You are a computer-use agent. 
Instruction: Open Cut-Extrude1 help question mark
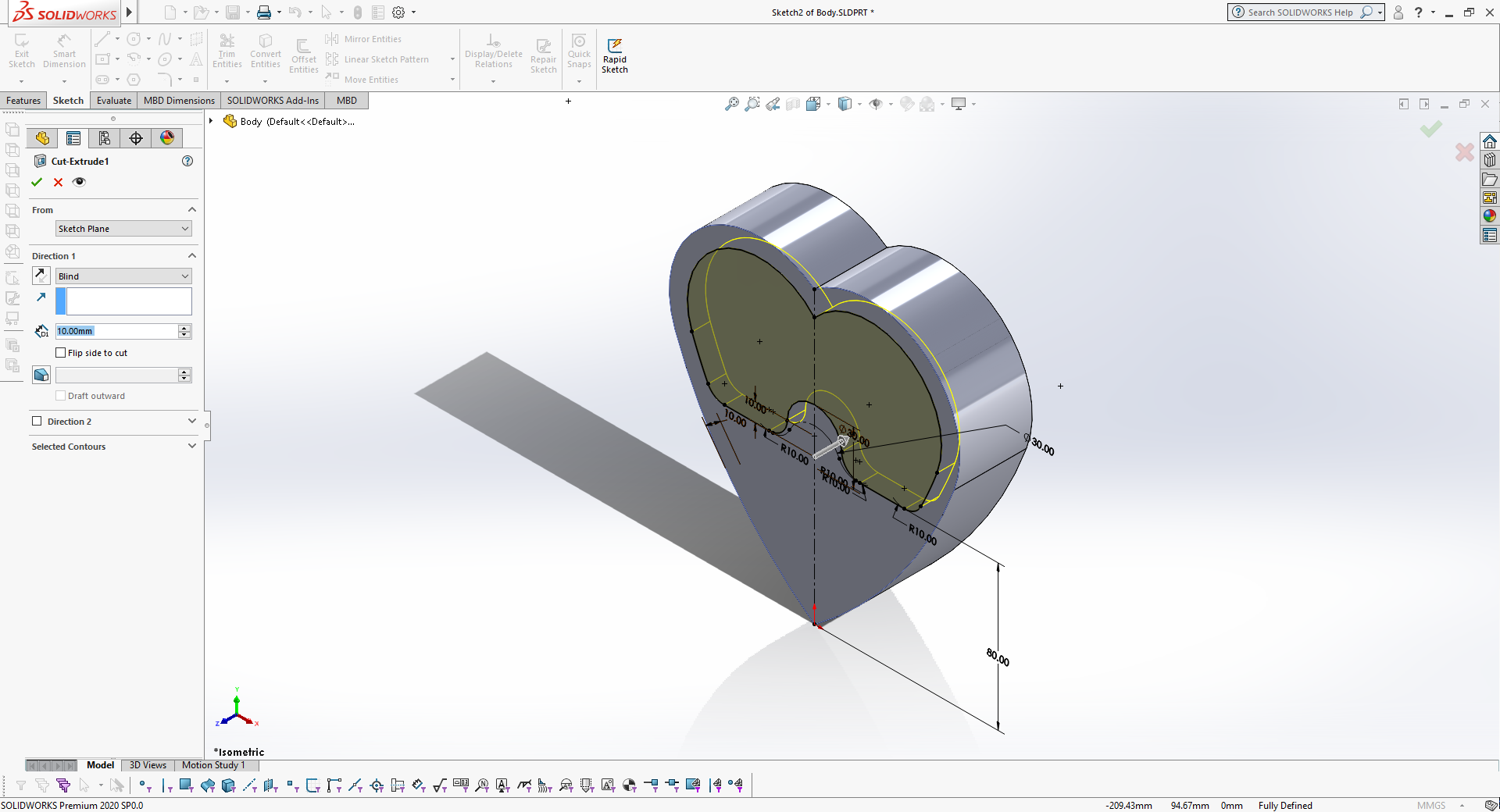(x=187, y=161)
